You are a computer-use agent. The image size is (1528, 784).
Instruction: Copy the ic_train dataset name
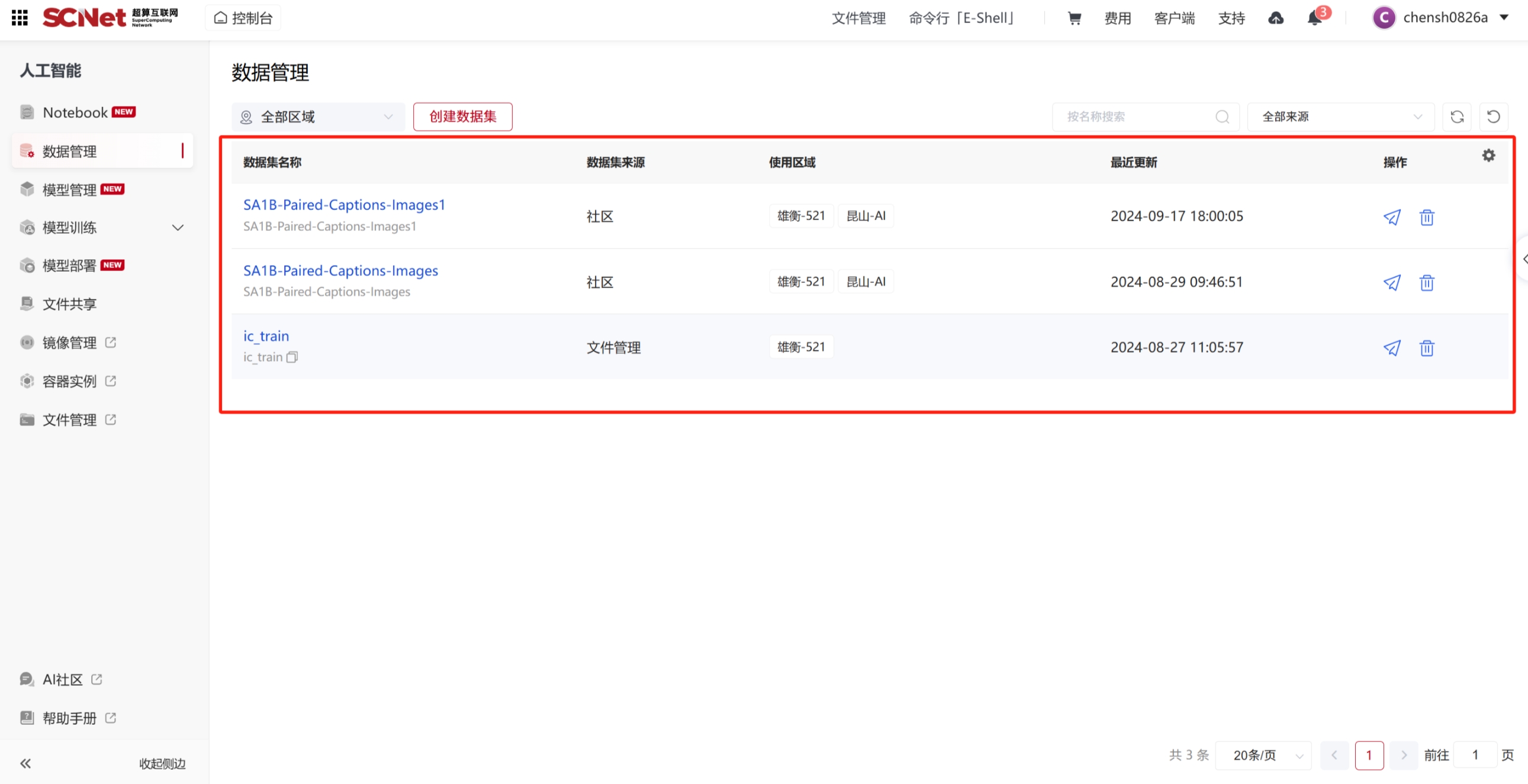pyautogui.click(x=292, y=357)
